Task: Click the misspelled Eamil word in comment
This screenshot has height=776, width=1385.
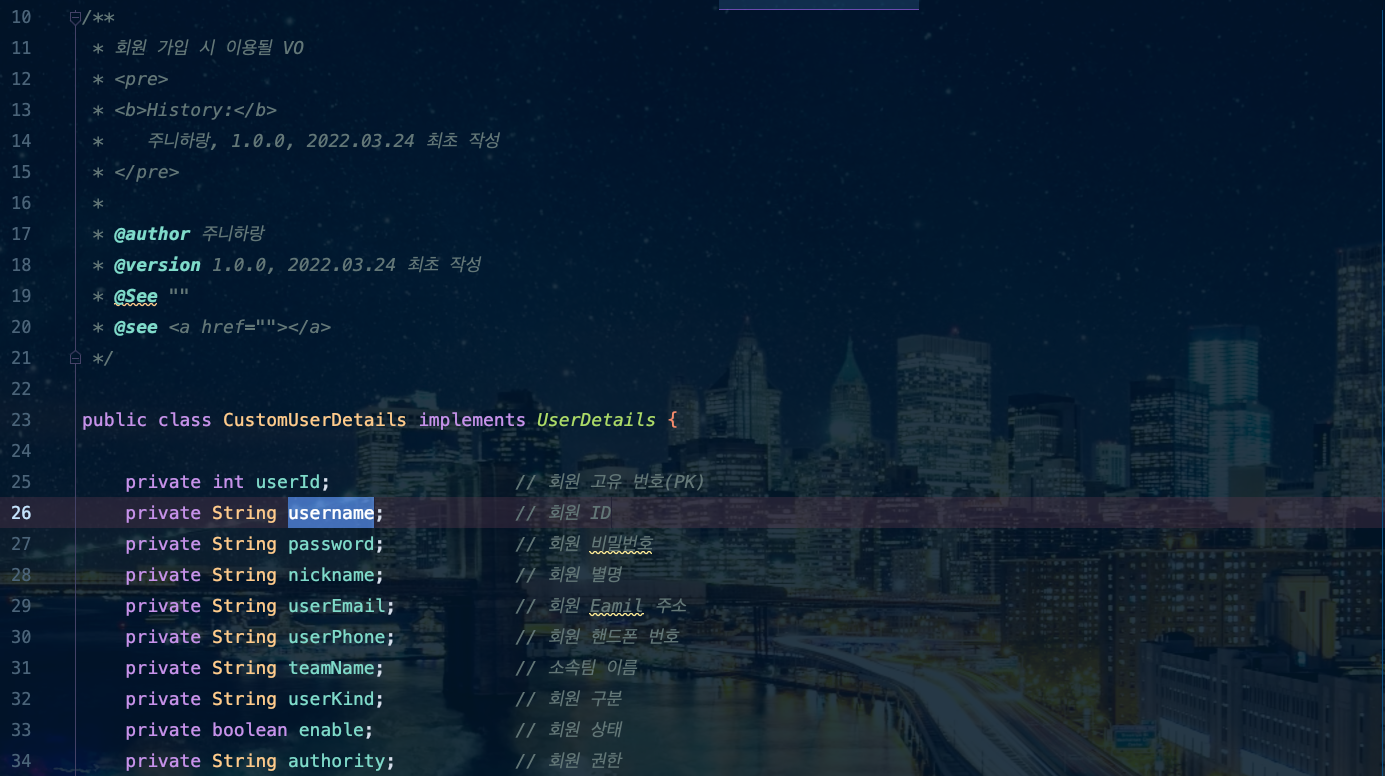Action: point(617,606)
